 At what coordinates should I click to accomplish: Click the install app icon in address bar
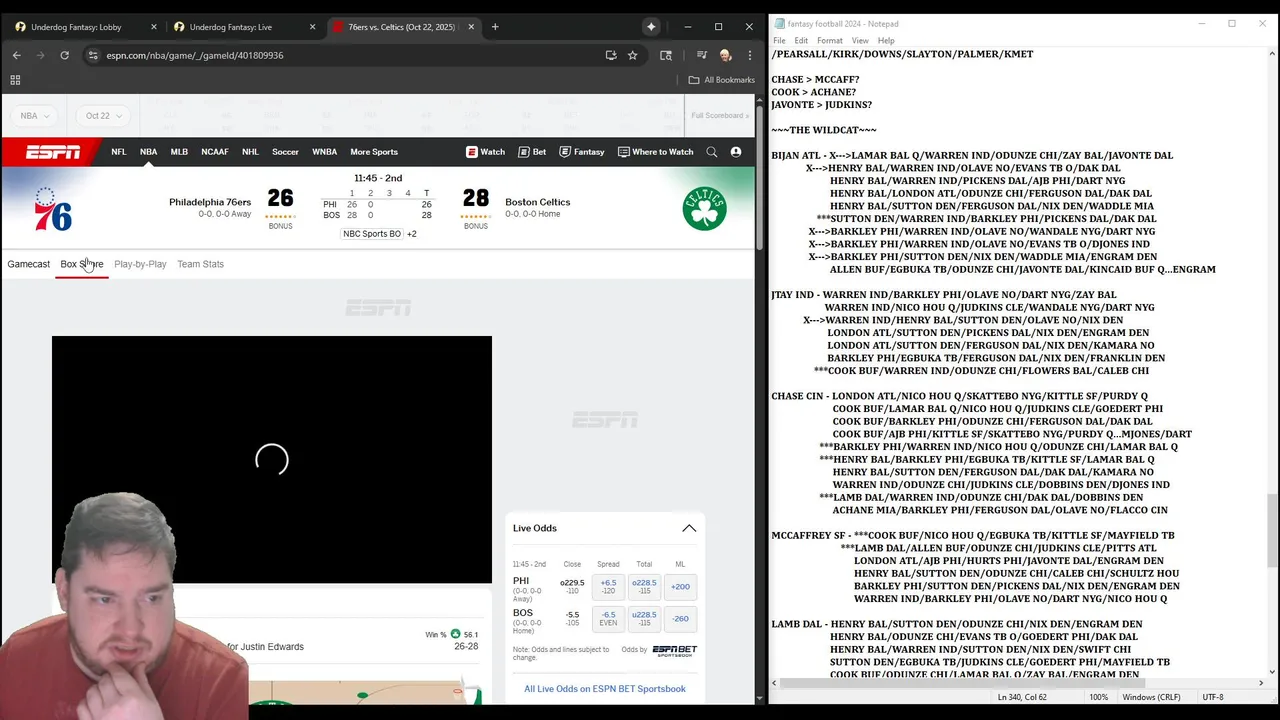point(611,55)
